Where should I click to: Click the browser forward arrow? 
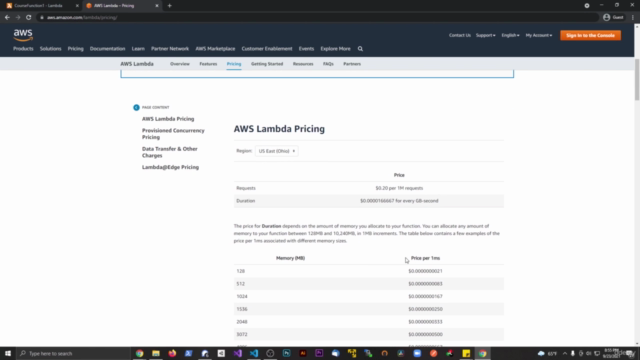click(x=18, y=18)
